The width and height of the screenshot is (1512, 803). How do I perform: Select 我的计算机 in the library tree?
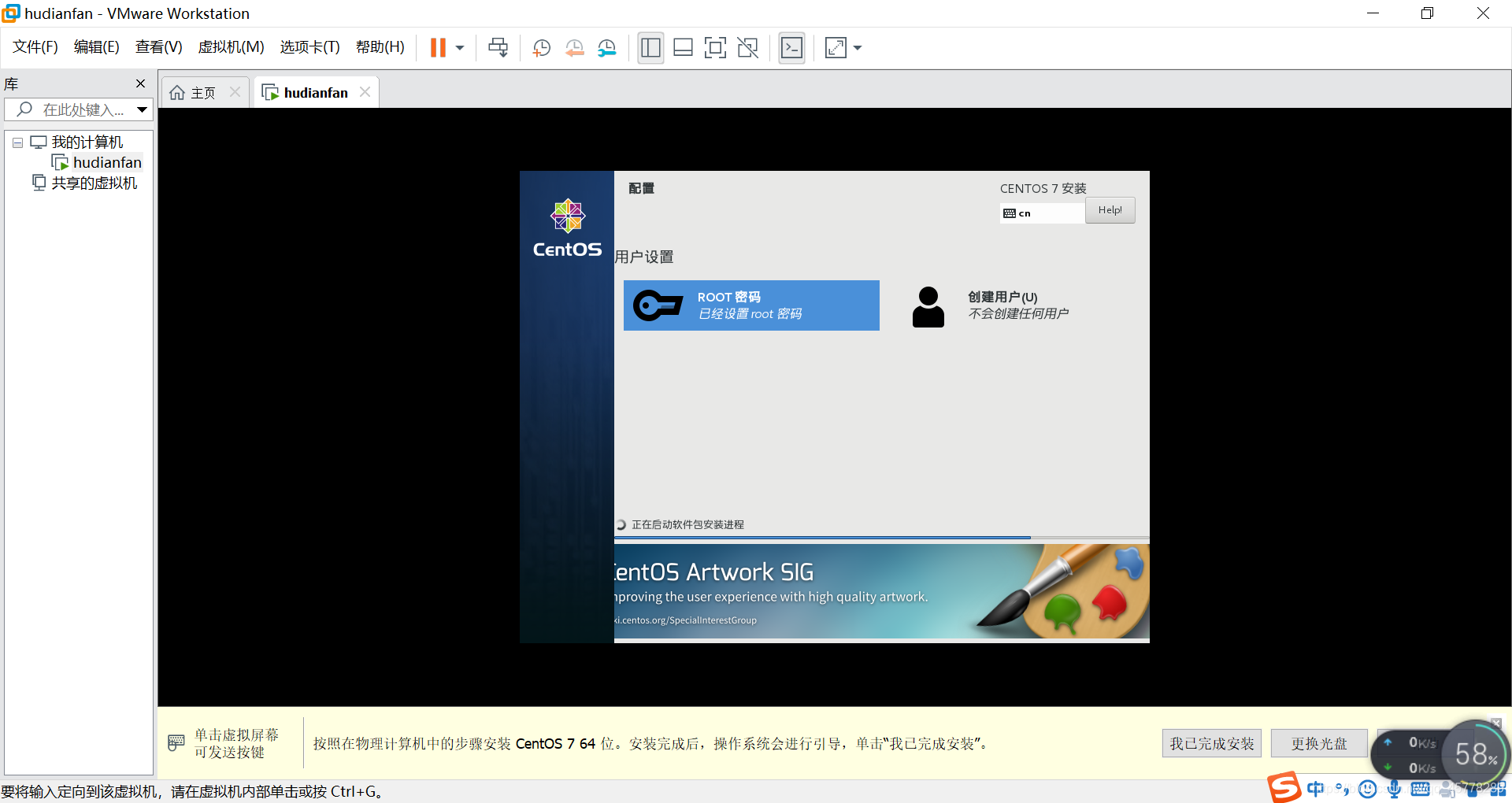[87, 142]
